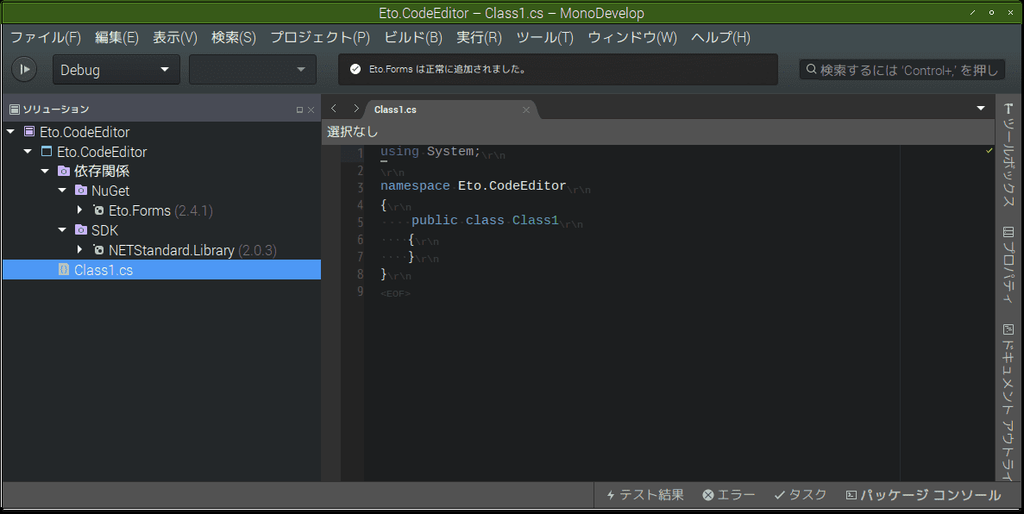The height and width of the screenshot is (514, 1024).
Task: Click the NuGet folder icon
Action: point(81,191)
